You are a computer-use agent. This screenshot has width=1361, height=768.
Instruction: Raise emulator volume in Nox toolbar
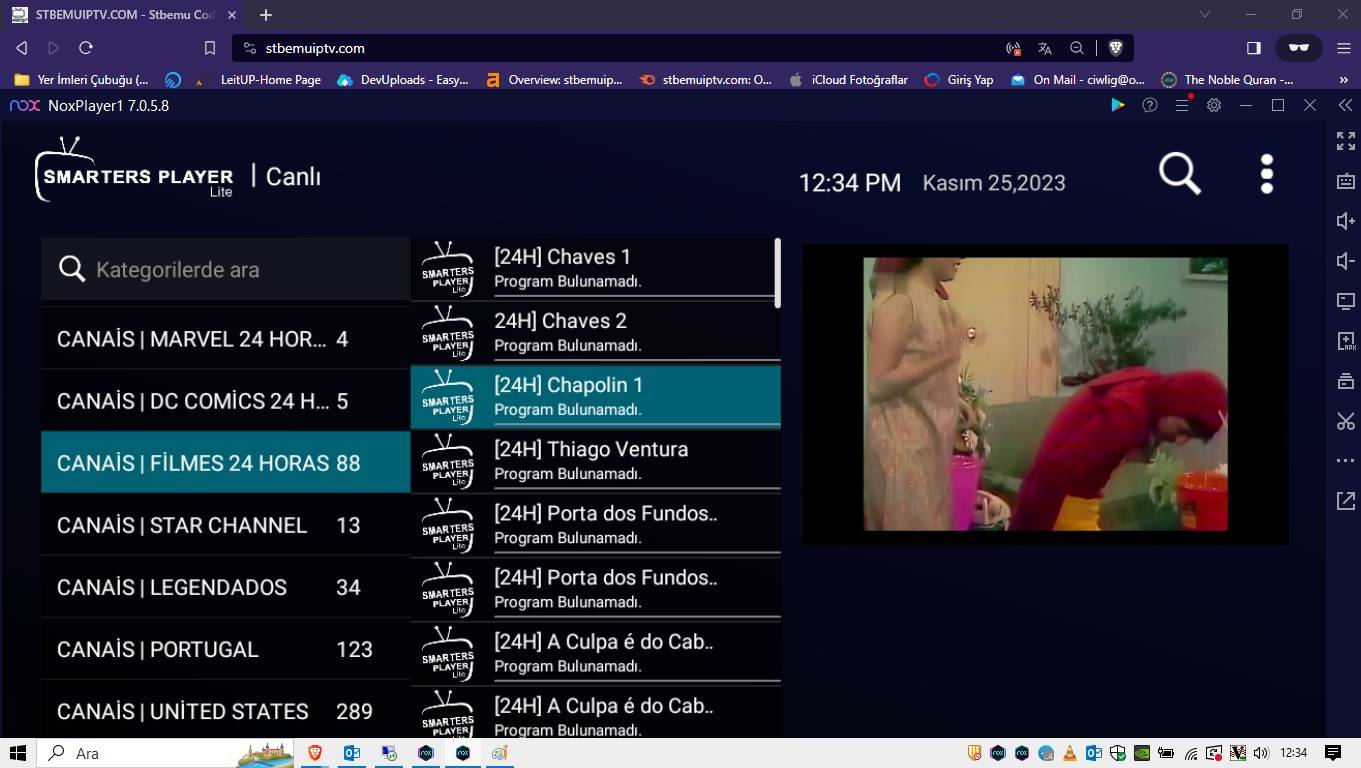pyautogui.click(x=1346, y=221)
